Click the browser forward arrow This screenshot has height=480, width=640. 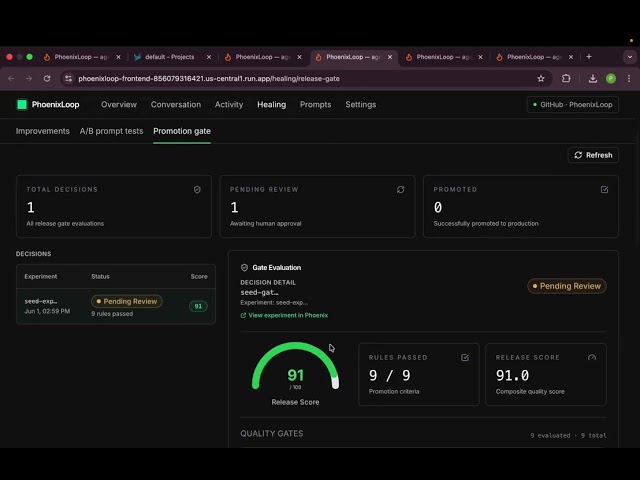point(29,78)
